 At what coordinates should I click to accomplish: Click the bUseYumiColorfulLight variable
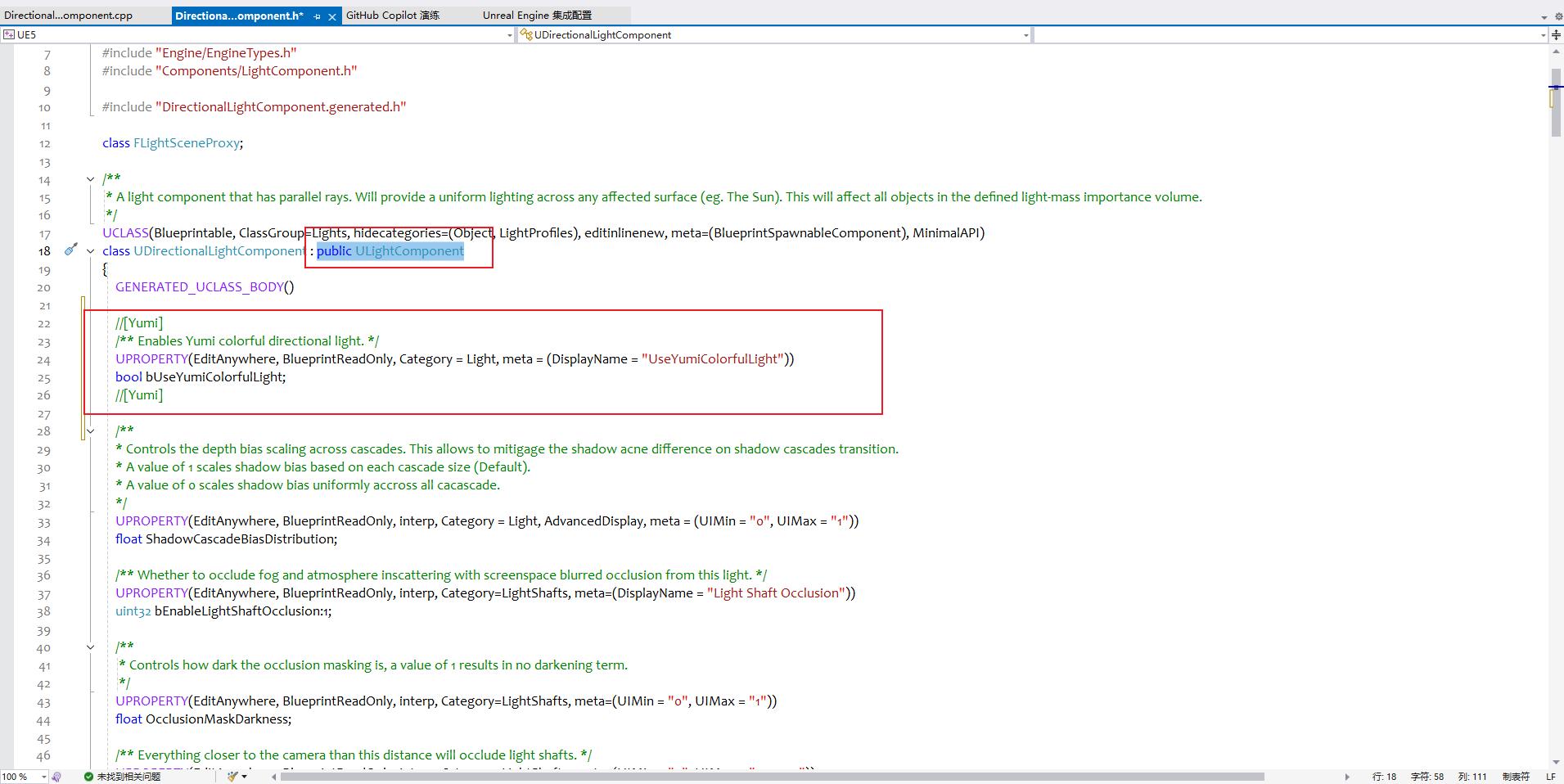click(x=214, y=377)
